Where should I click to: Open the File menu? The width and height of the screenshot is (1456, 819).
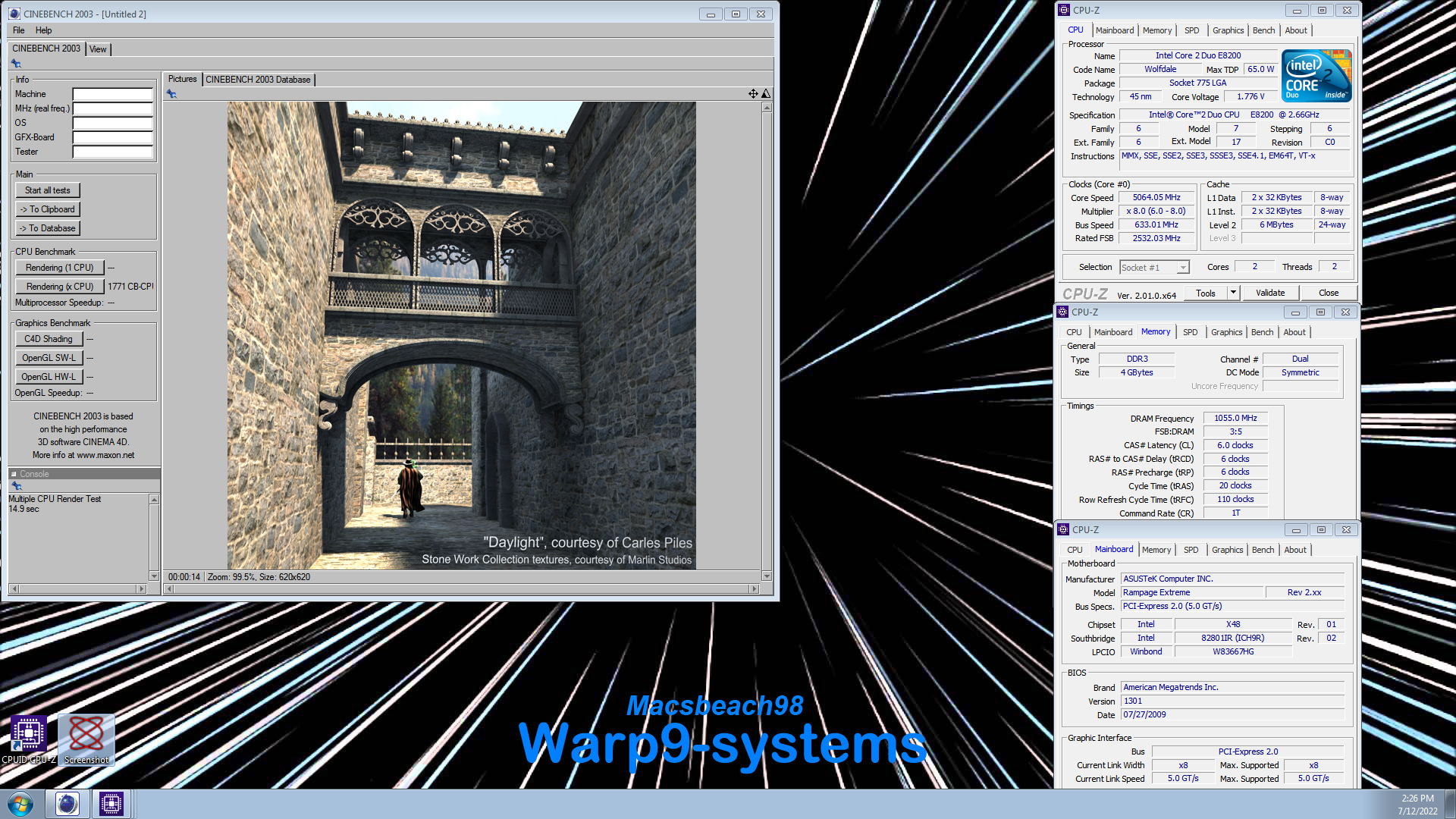point(19,30)
